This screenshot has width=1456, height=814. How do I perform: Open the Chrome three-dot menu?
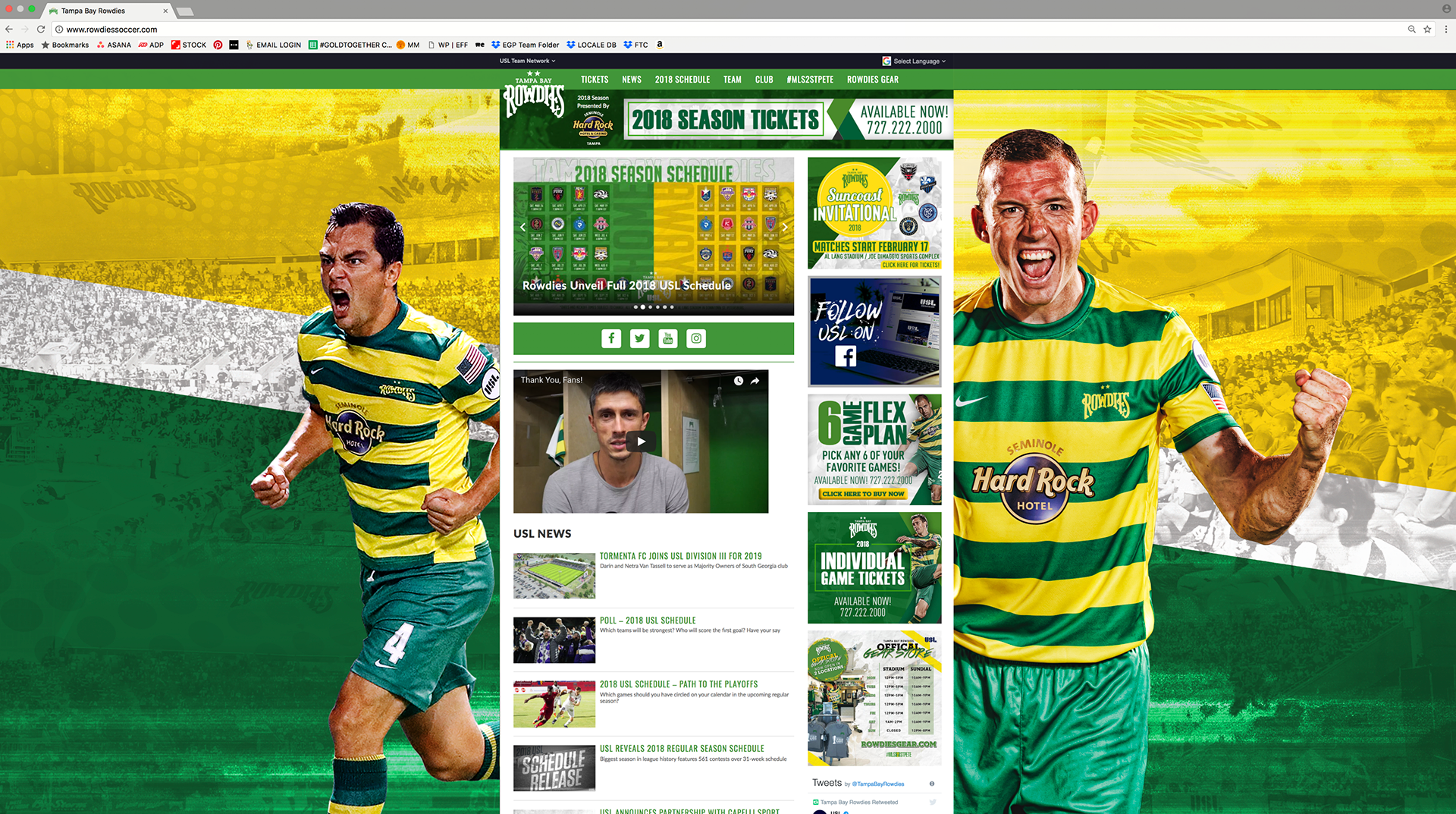(1446, 30)
